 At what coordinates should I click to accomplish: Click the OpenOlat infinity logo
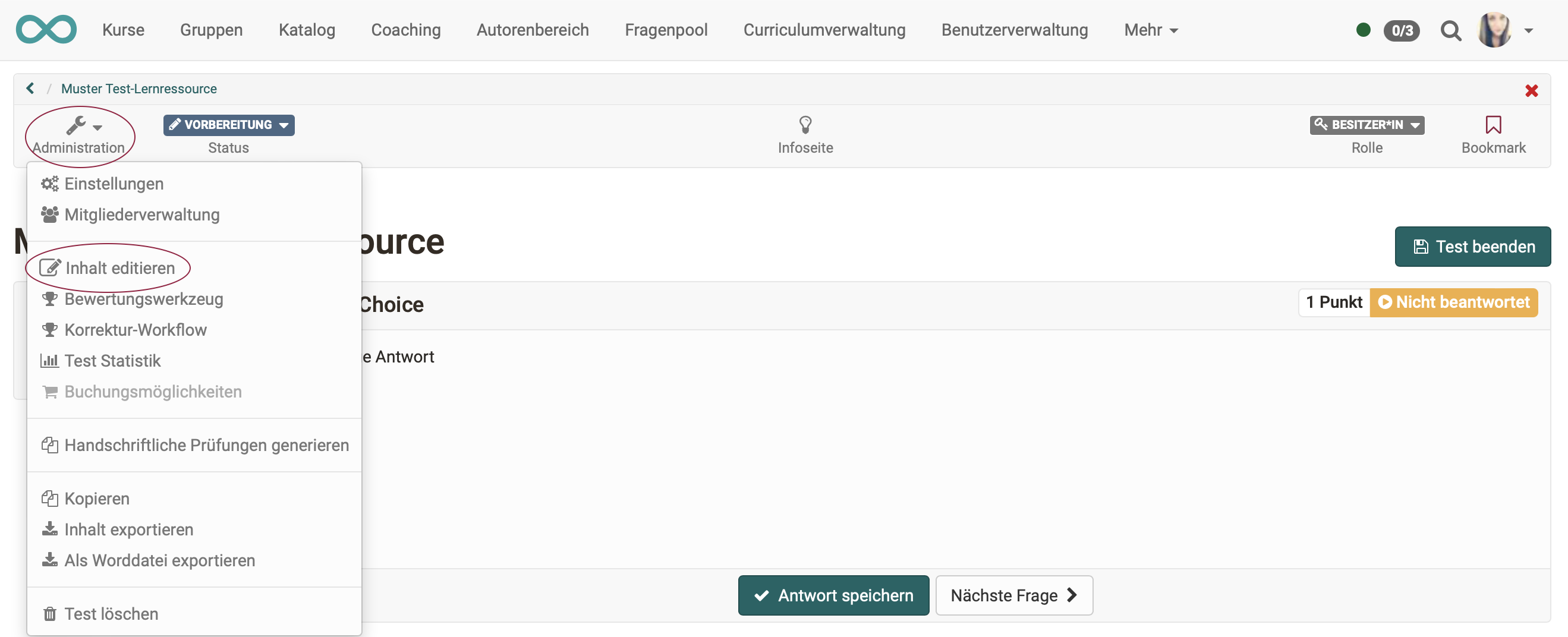[x=46, y=29]
